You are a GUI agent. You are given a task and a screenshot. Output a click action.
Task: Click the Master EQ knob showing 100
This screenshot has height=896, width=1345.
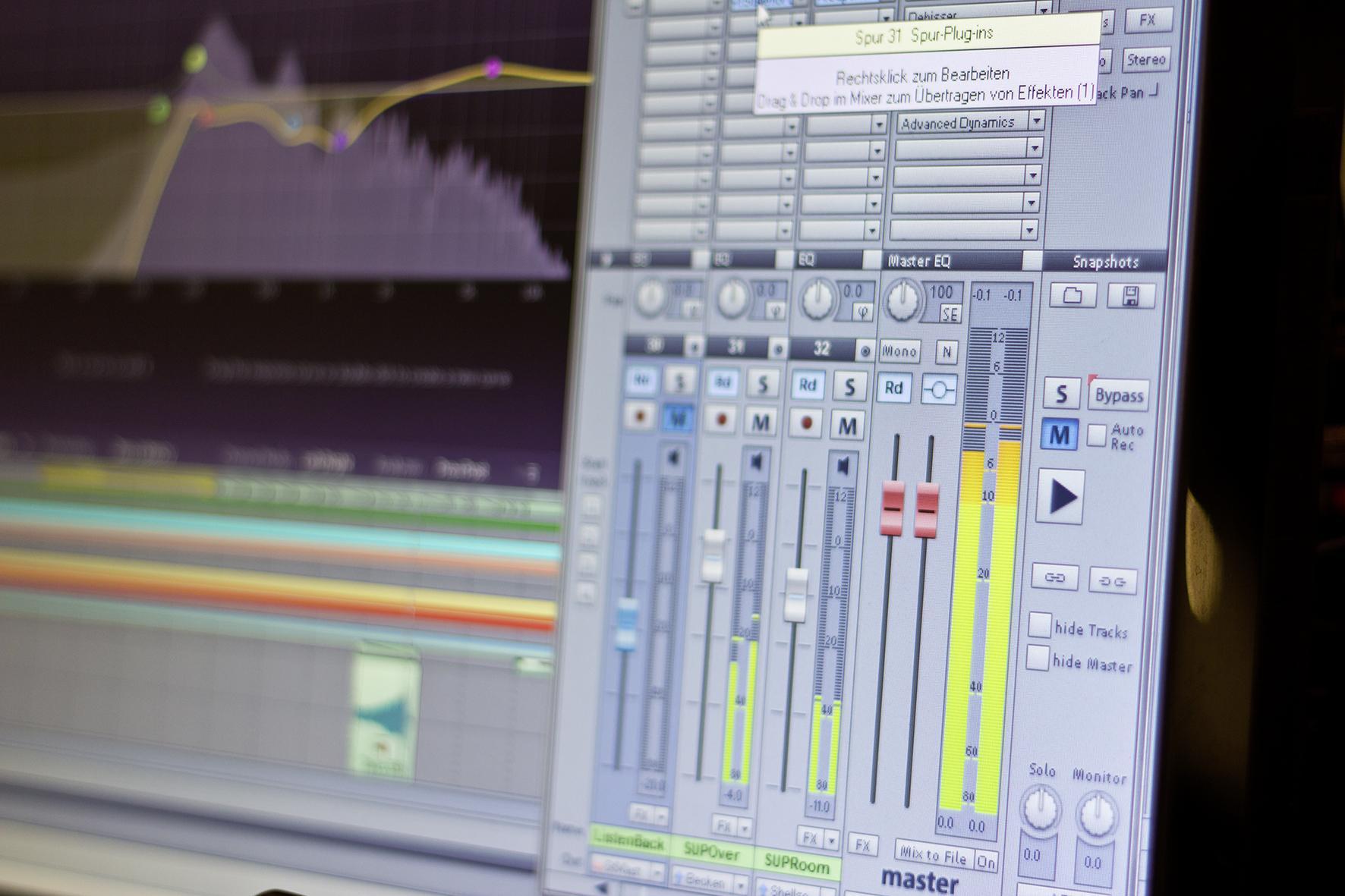[x=902, y=301]
